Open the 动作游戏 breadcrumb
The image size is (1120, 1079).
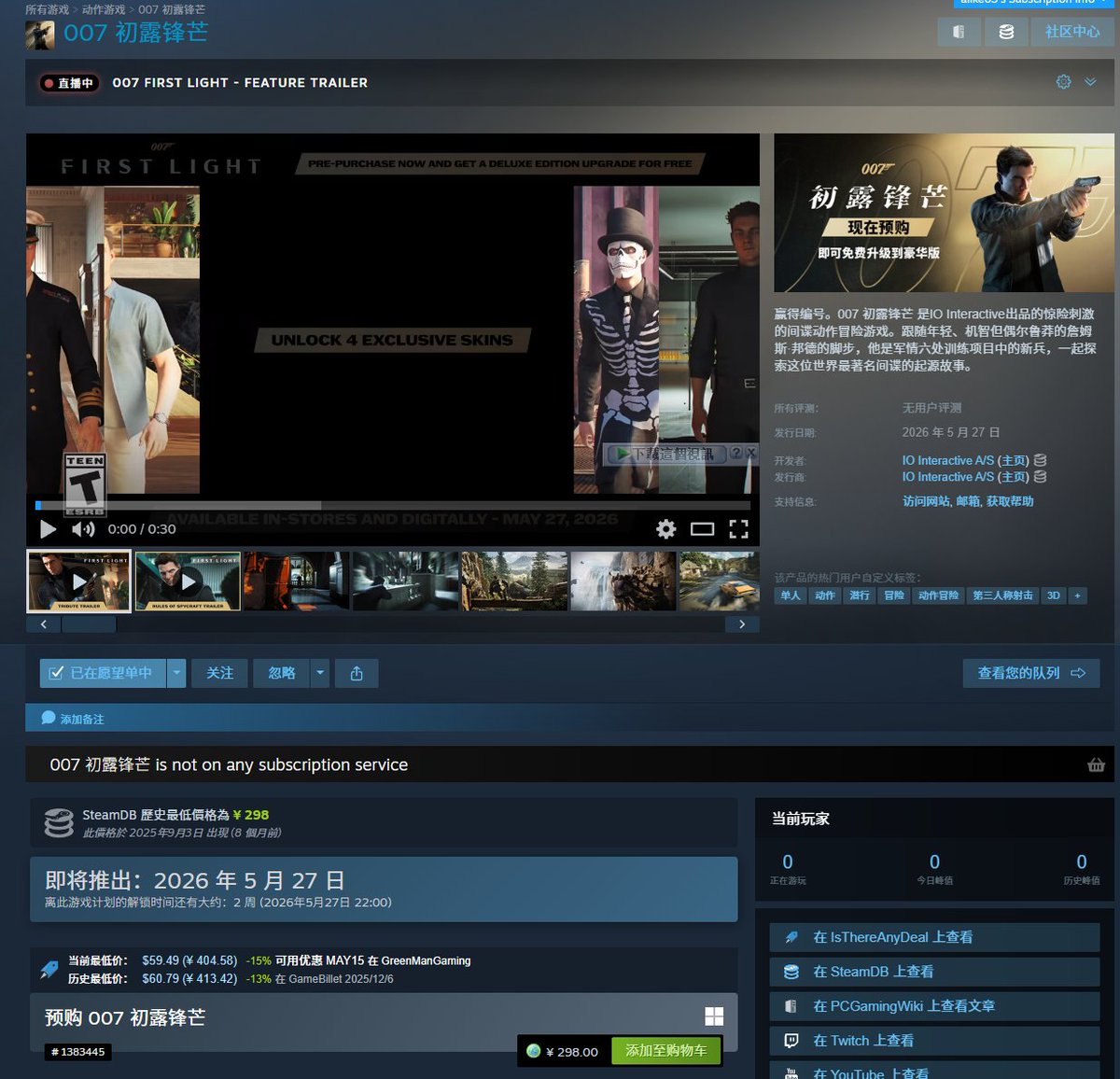(x=104, y=9)
